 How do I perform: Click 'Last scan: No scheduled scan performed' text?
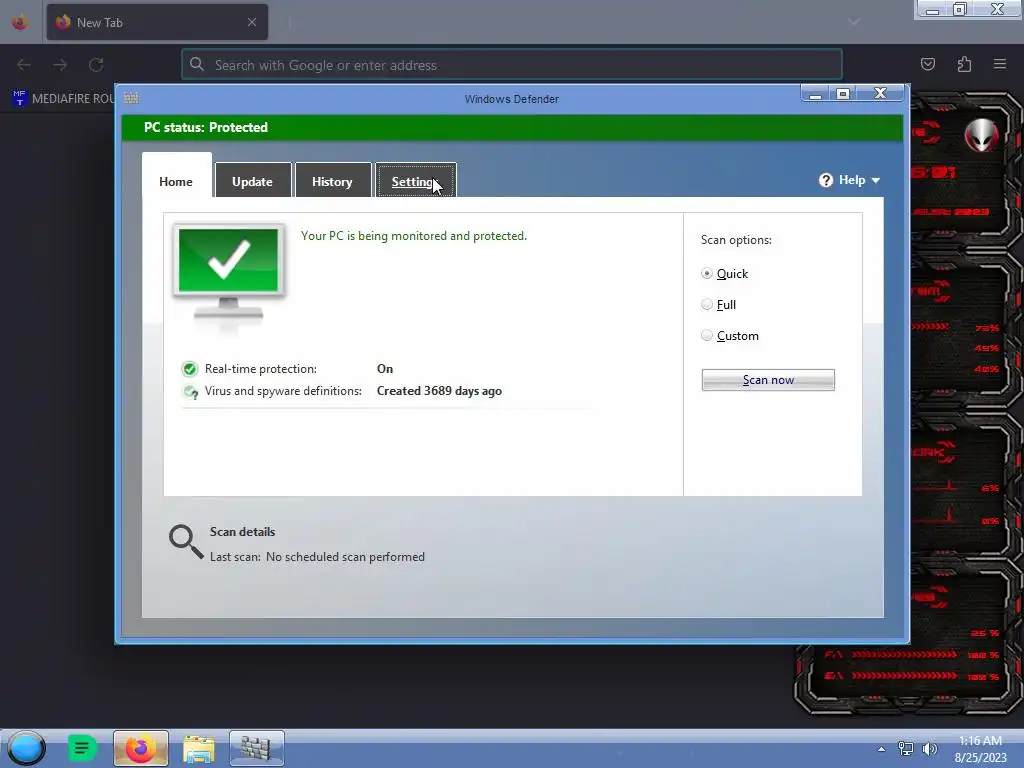click(x=317, y=557)
